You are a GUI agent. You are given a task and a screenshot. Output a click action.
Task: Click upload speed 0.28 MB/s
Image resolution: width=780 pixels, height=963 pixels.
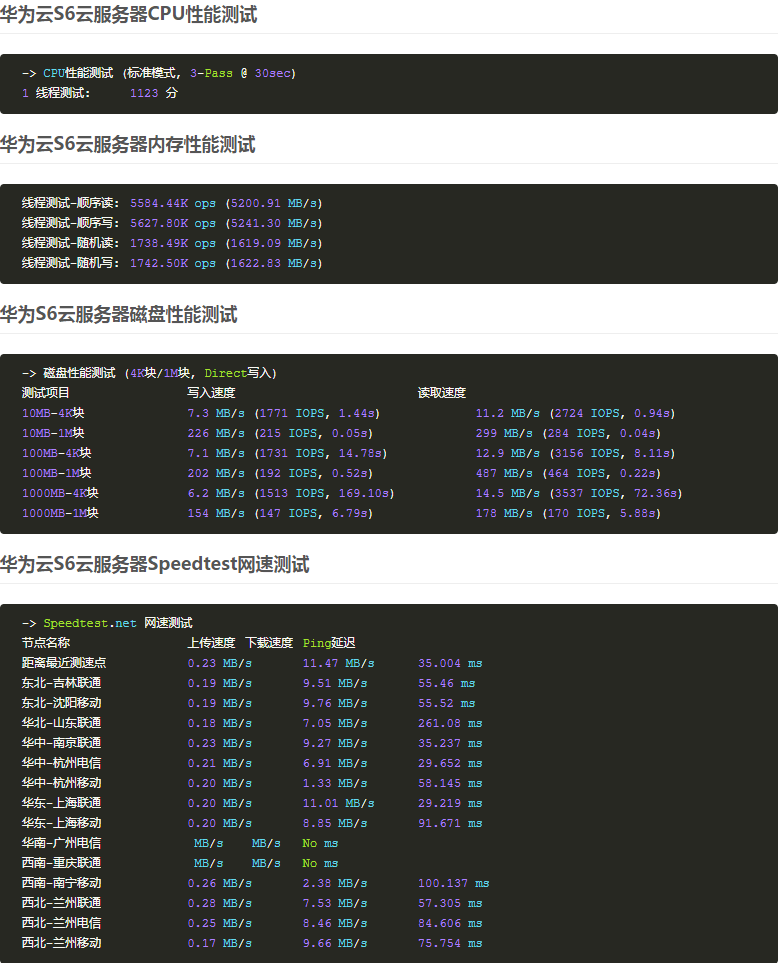(x=219, y=903)
